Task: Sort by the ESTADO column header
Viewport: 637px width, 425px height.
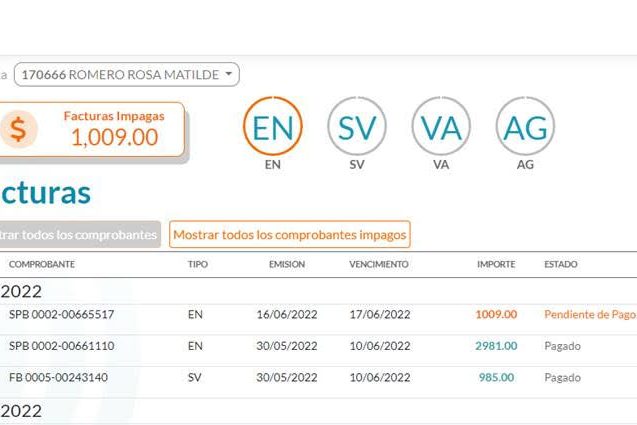Action: [x=560, y=264]
